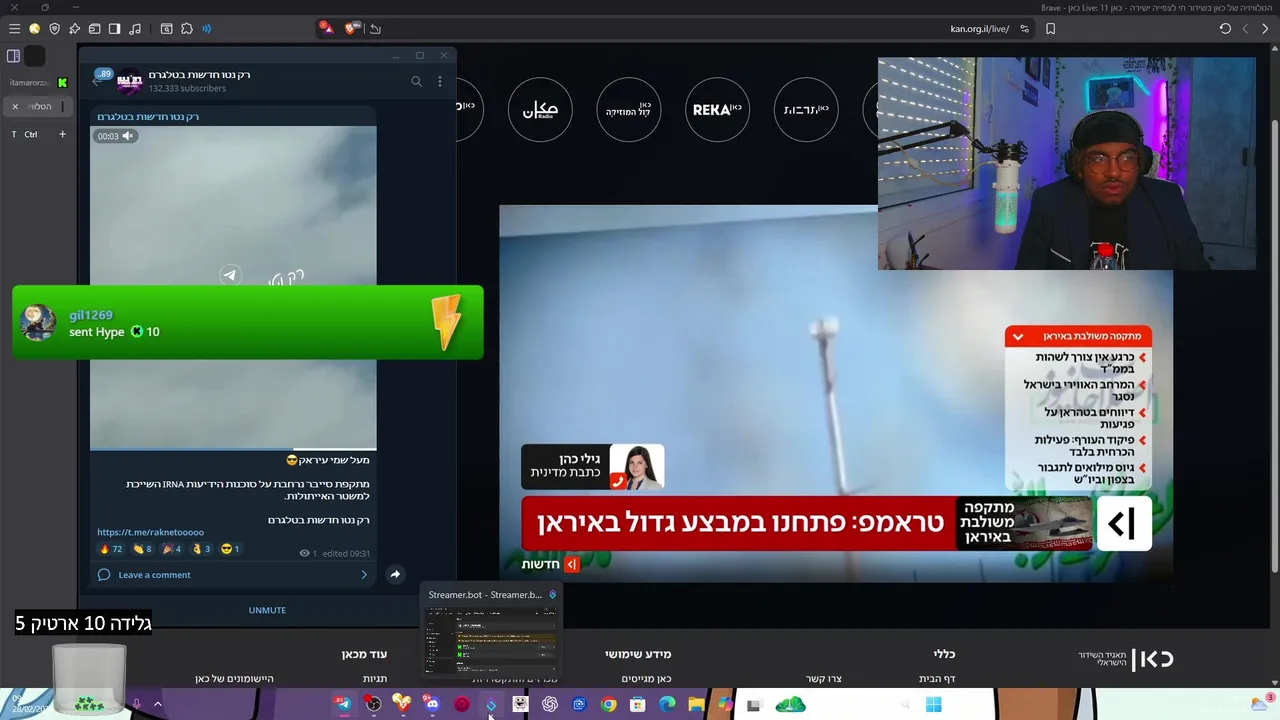1280x720 pixels.
Task: Open Leave a comment on post
Action: tap(233, 575)
